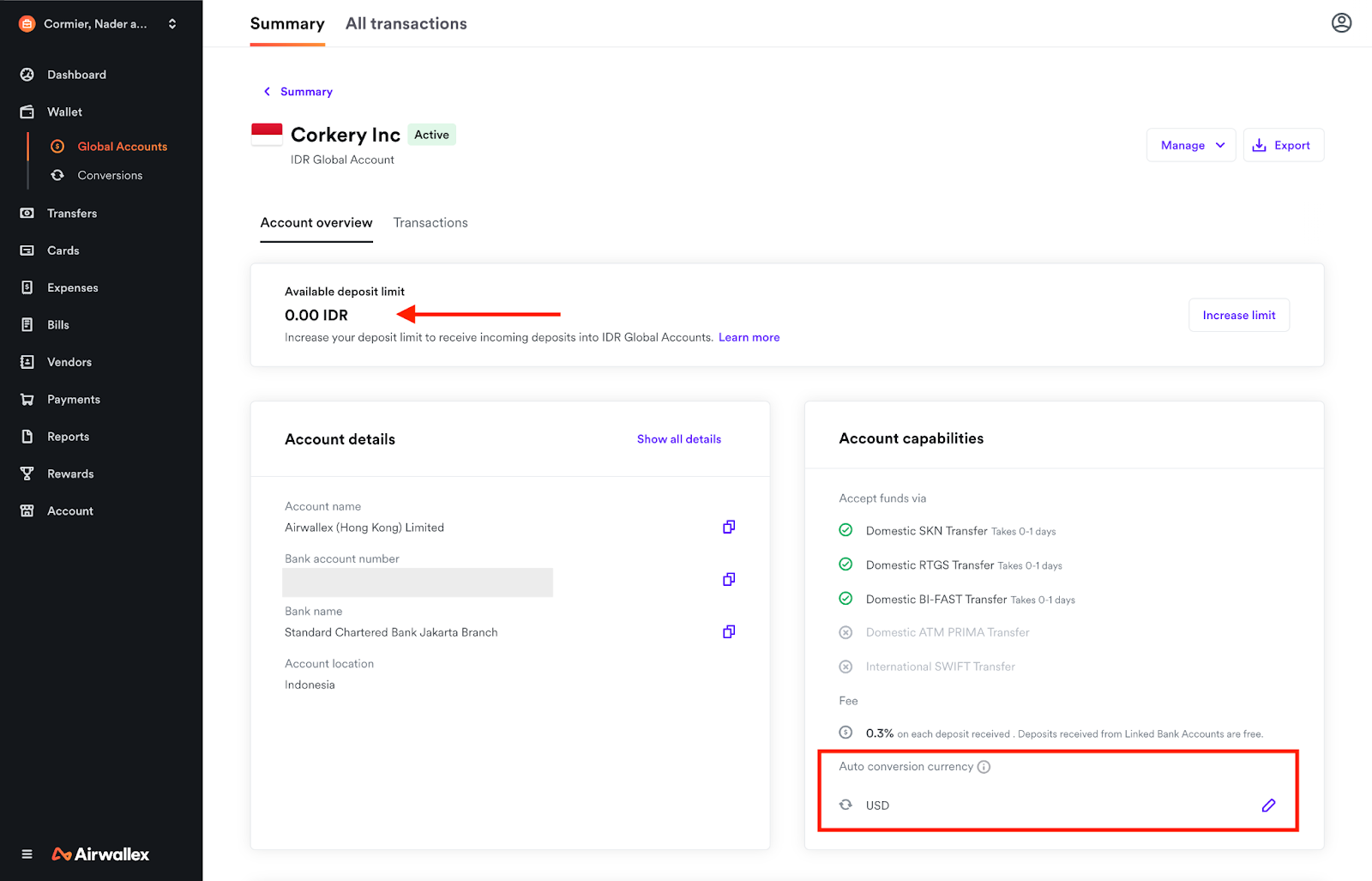Click the Reports document icon
This screenshot has height=881, width=1372.
(27, 437)
